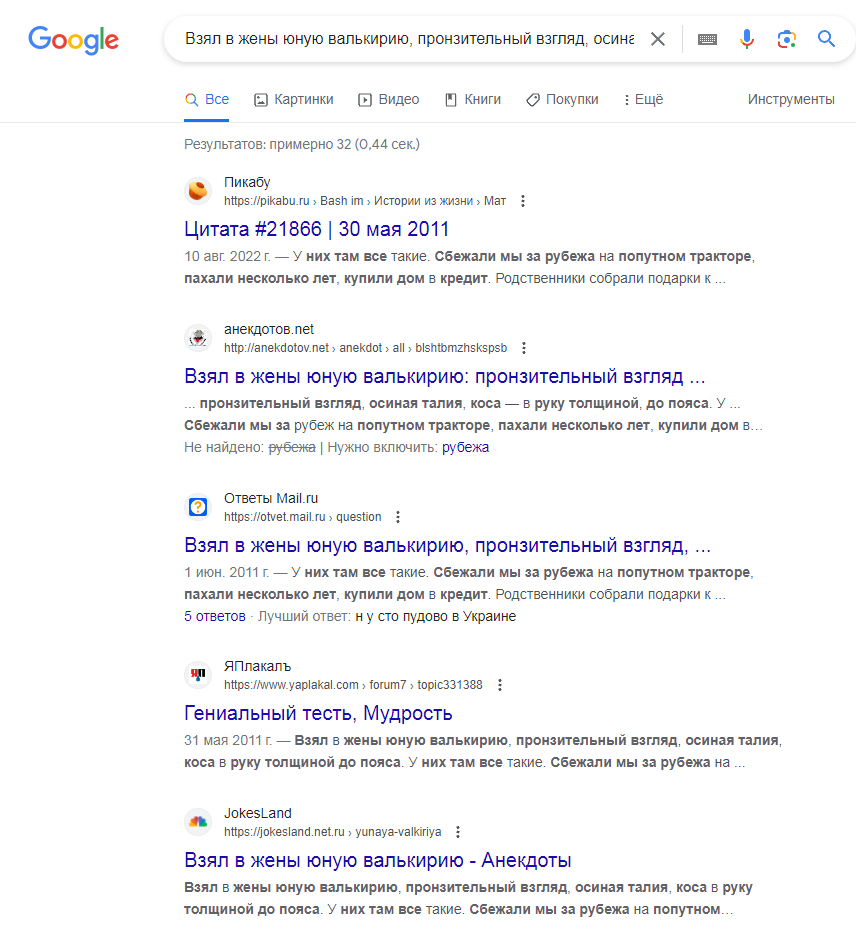Switch to the Картинки tab
Screen dimensions: 856x952
[x=293, y=99]
